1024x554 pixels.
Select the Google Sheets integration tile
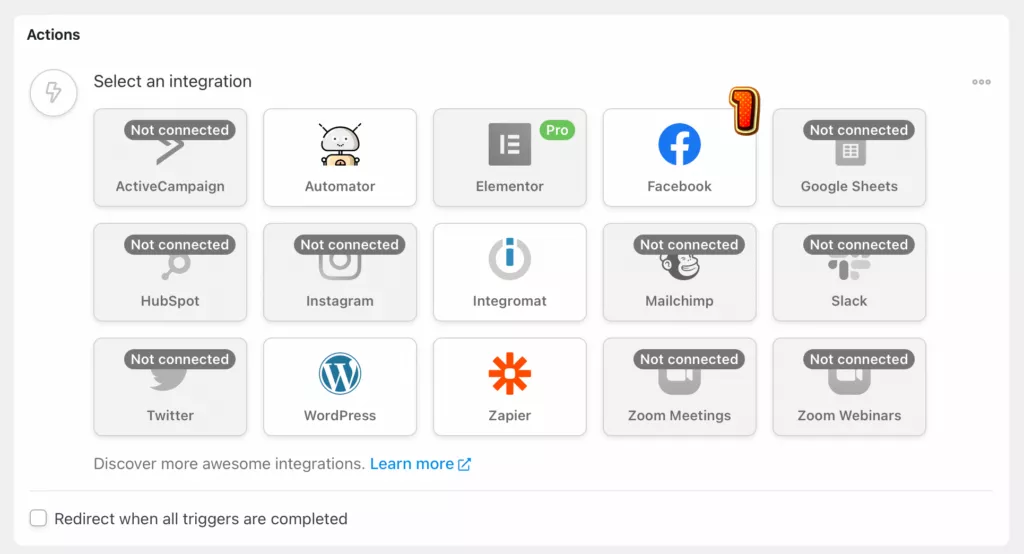click(849, 157)
